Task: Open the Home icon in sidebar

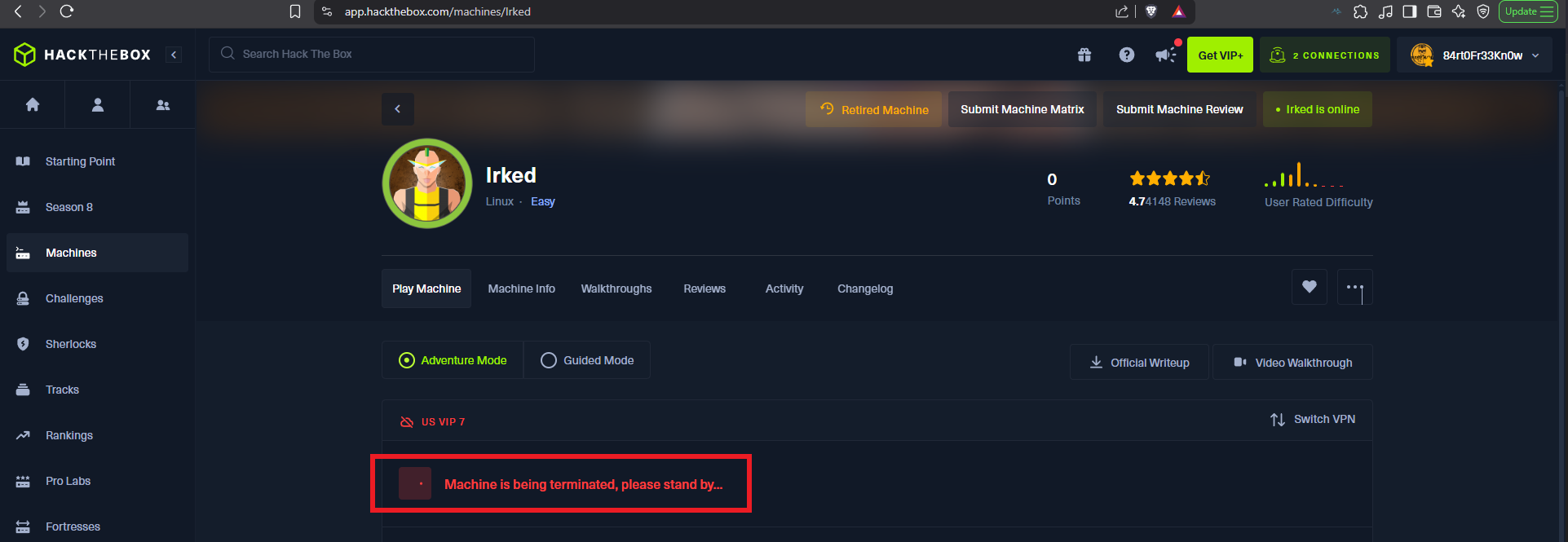Action: [x=33, y=104]
